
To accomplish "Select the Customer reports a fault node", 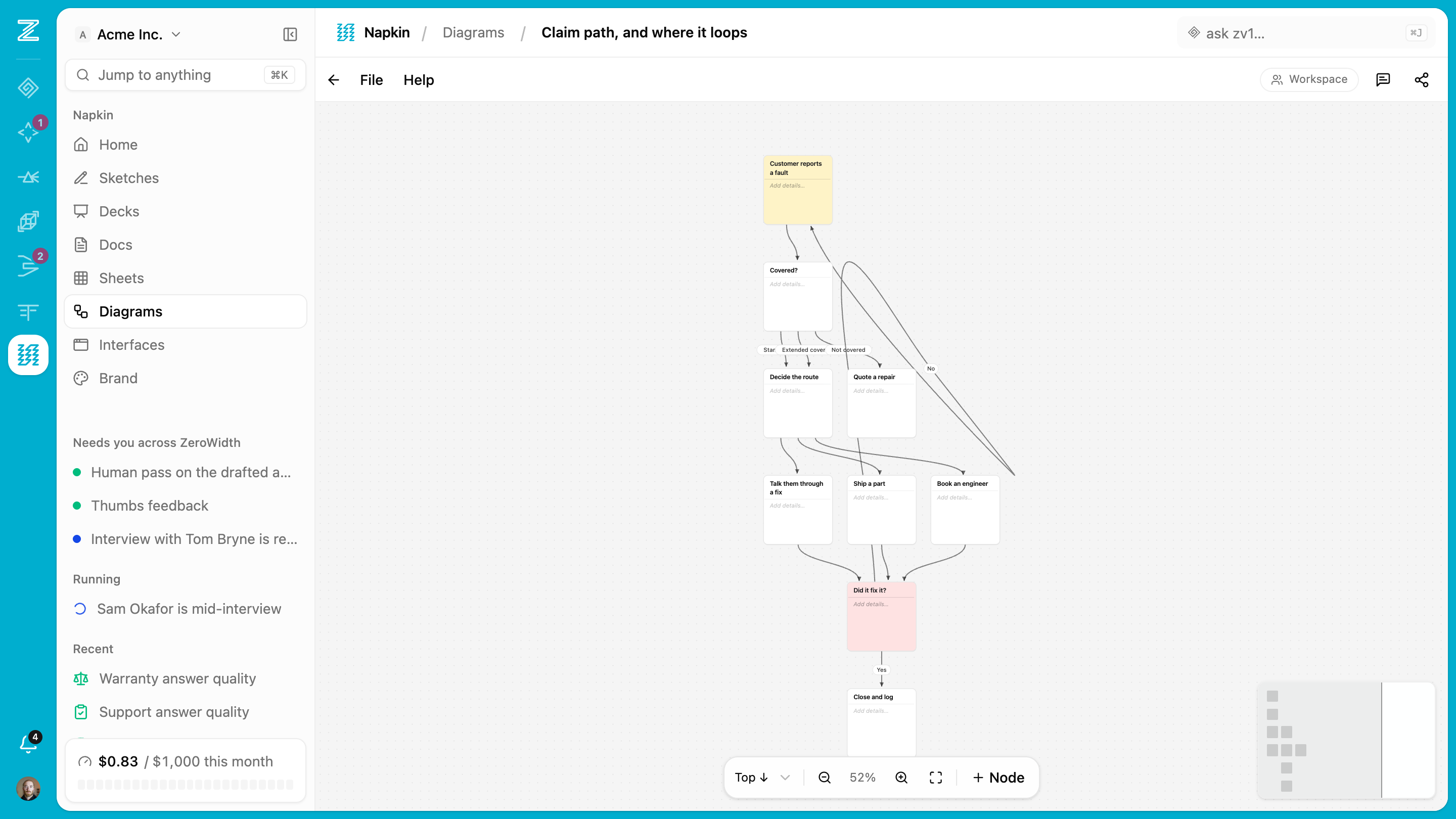I will tap(798, 190).
